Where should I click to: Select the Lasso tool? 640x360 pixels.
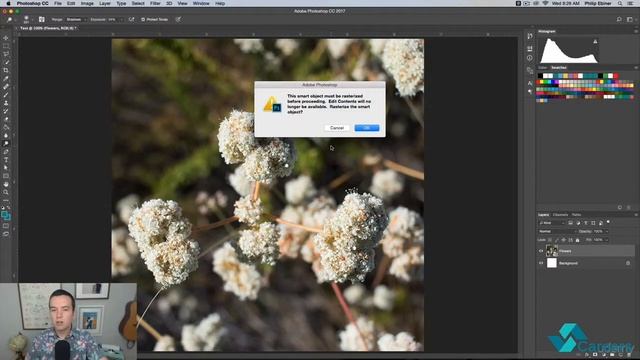[6, 54]
